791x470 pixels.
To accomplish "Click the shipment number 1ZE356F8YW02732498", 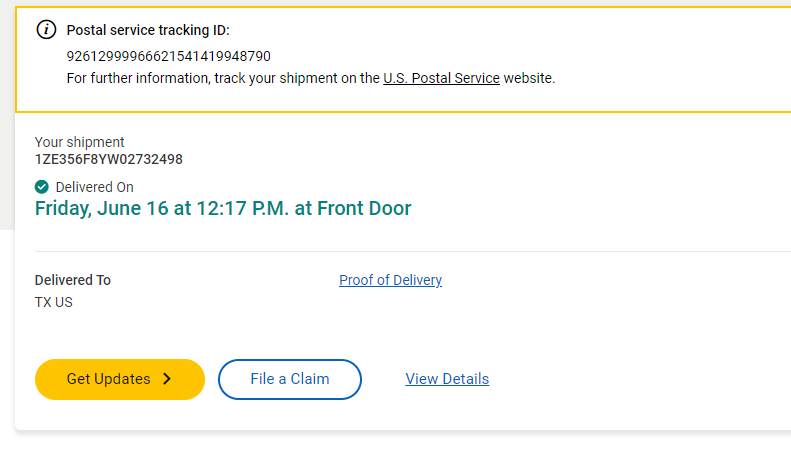I will click(x=108, y=159).
